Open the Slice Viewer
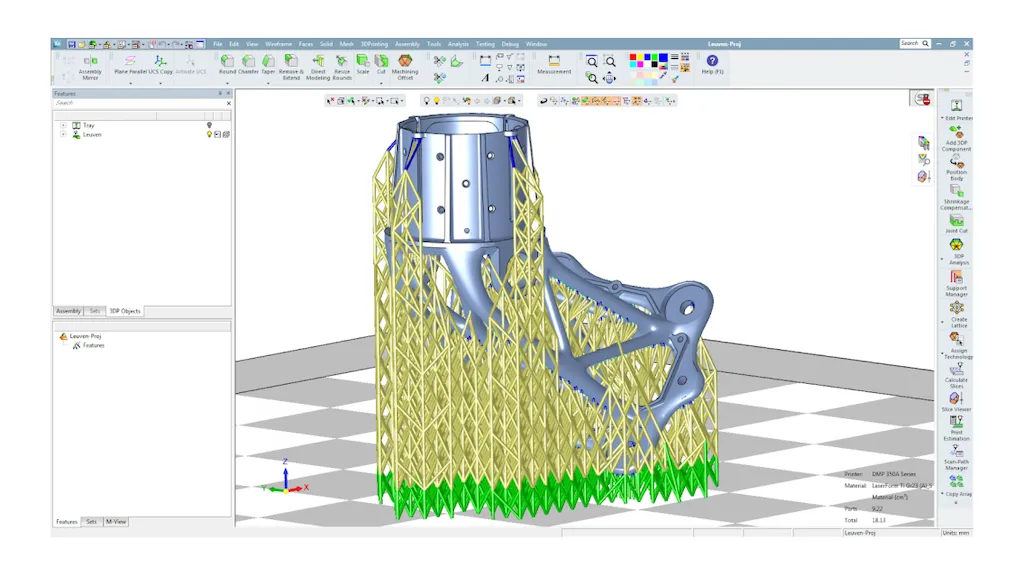Image resolution: width=1024 pixels, height=576 pixels. click(x=956, y=402)
